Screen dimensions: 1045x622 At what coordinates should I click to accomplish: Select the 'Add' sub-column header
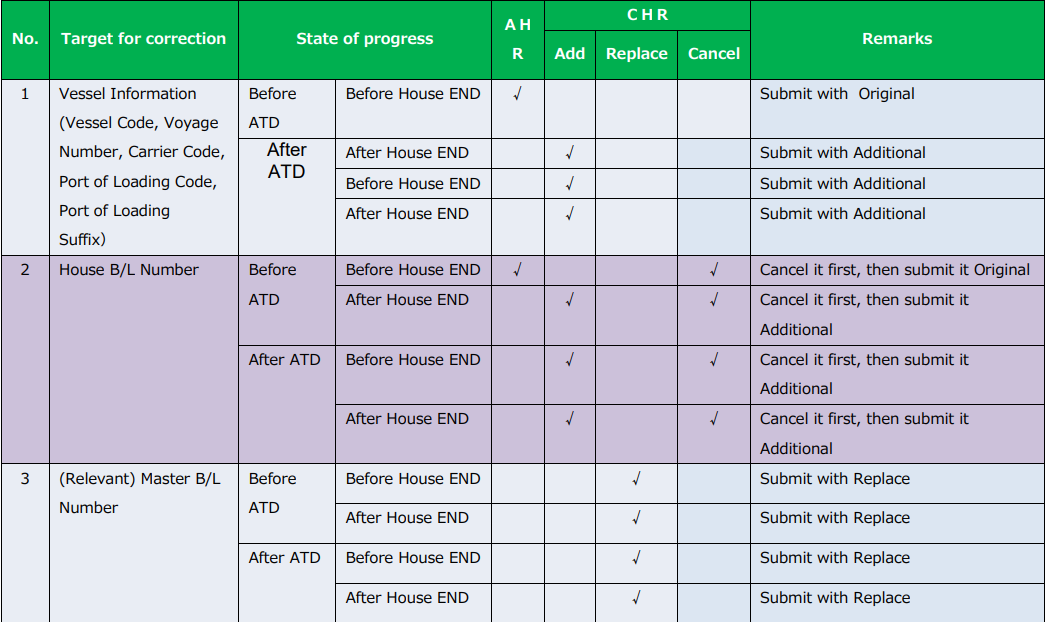(x=570, y=54)
